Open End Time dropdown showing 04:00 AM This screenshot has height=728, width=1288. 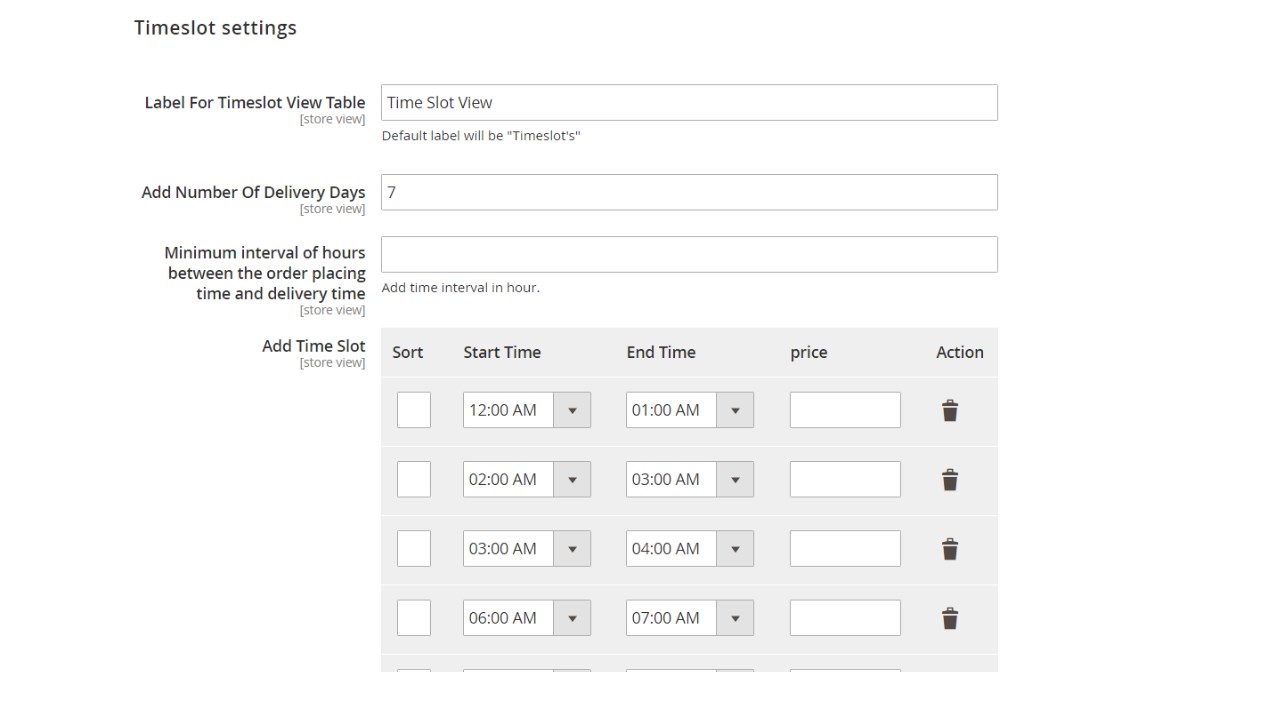[x=689, y=548]
